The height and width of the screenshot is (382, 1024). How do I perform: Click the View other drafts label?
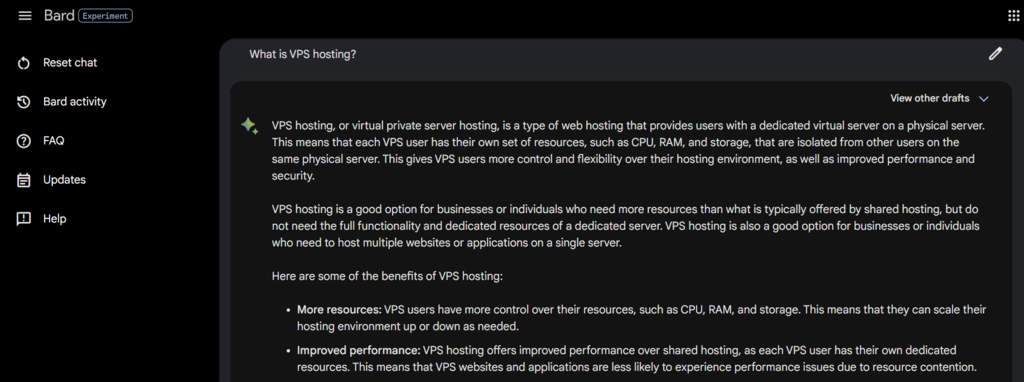pos(929,99)
